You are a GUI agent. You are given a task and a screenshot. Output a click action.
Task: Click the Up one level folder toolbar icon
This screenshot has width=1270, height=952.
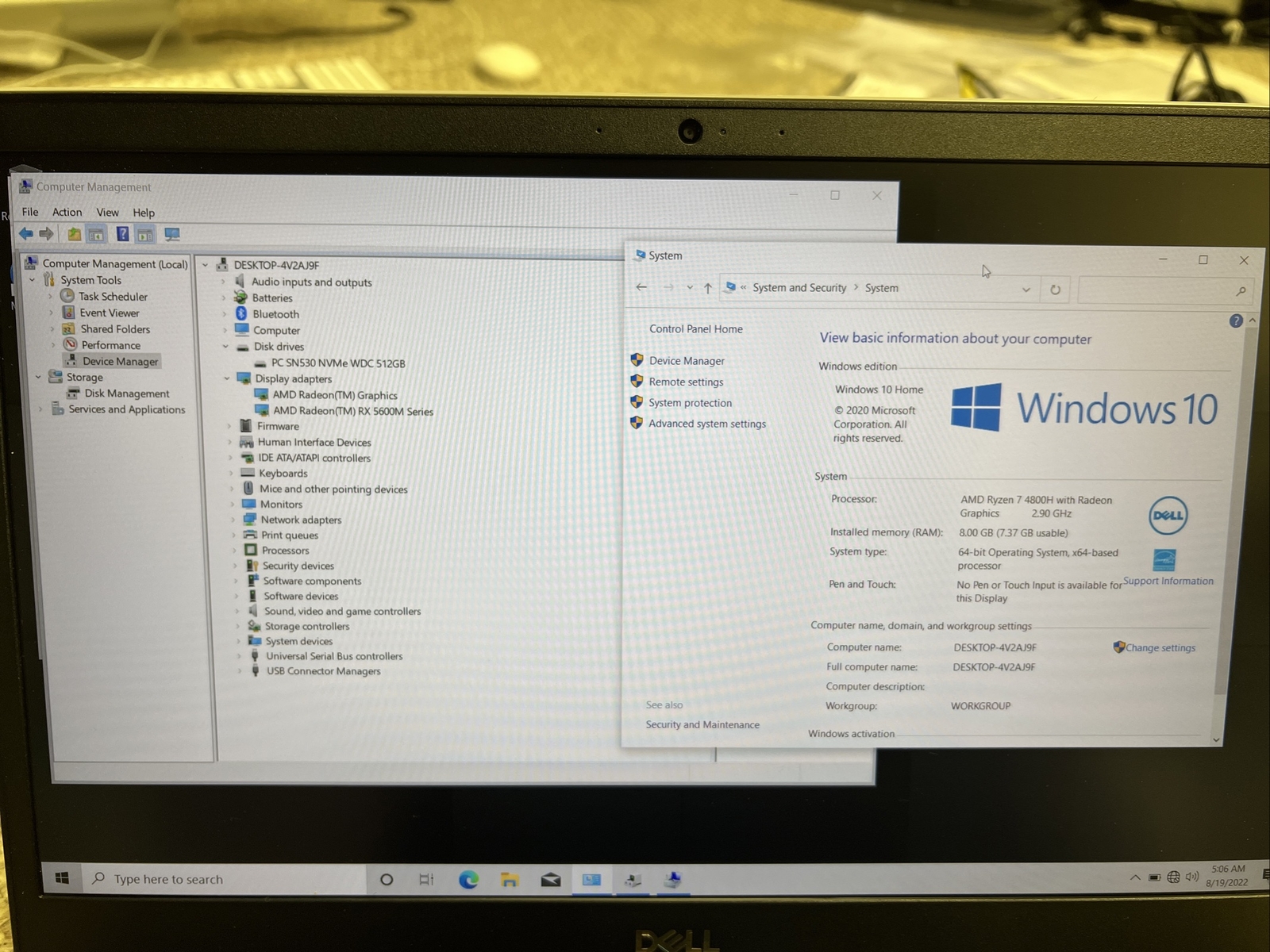pyautogui.click(x=74, y=234)
